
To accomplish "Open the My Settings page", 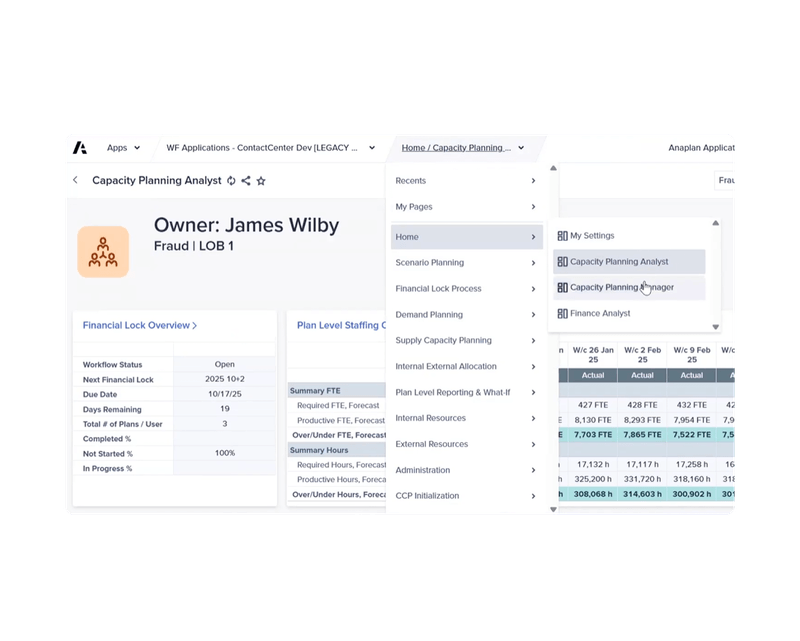I will coord(629,236).
